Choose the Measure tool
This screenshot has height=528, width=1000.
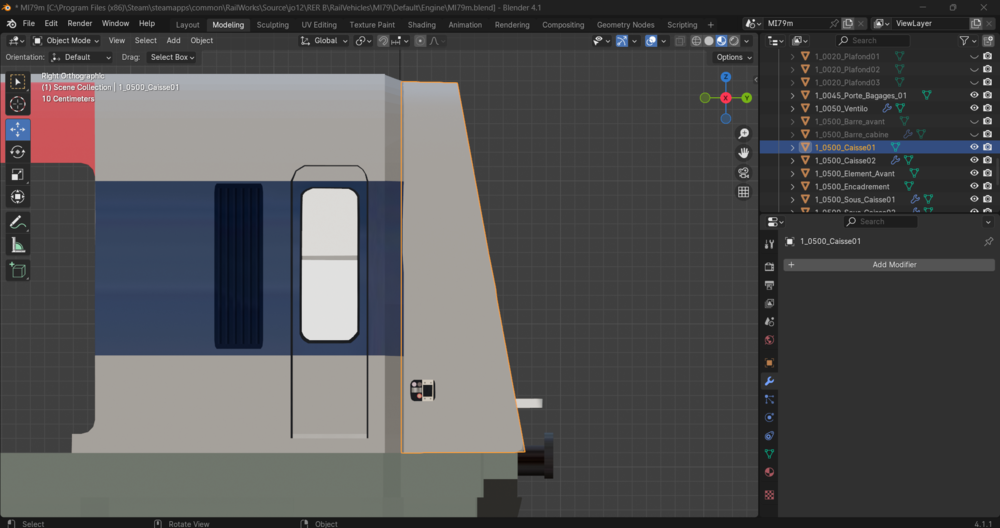pyautogui.click(x=18, y=246)
